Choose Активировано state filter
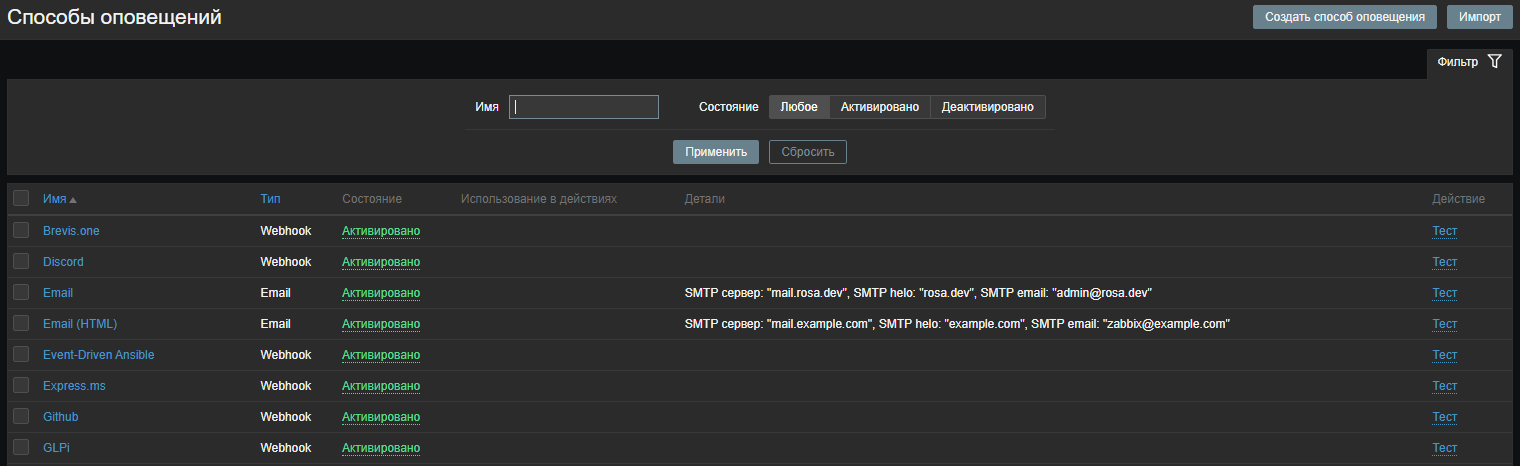Viewport: 1520px width, 466px height. click(x=879, y=107)
